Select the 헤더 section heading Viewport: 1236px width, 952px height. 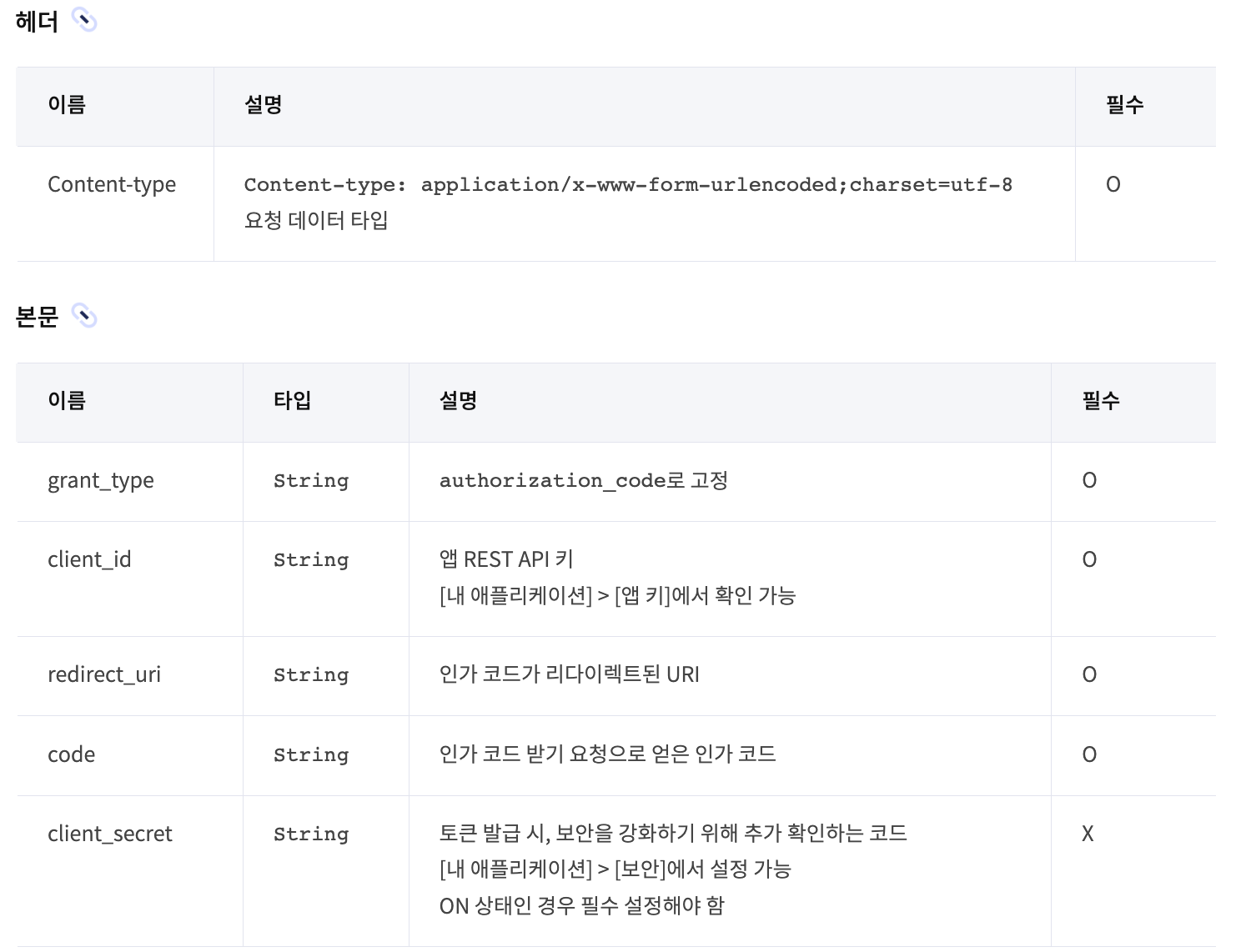pyautogui.click(x=37, y=21)
